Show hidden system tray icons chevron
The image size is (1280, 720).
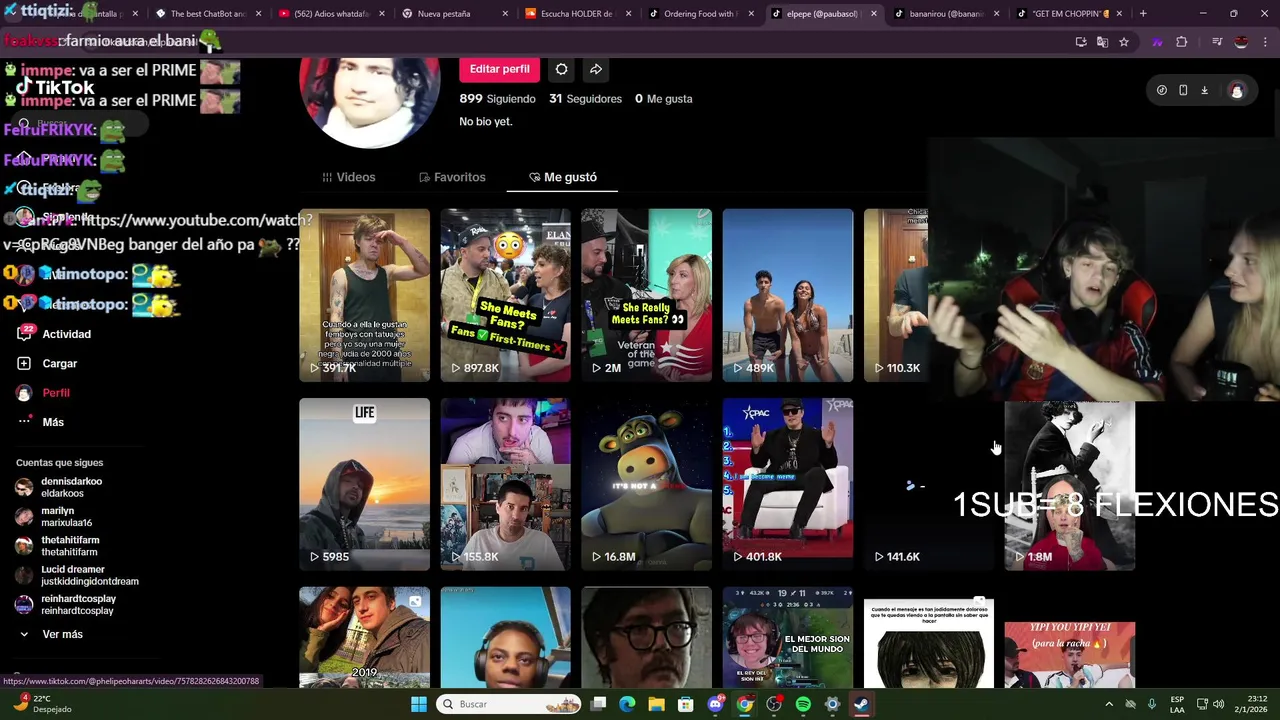click(x=1108, y=704)
